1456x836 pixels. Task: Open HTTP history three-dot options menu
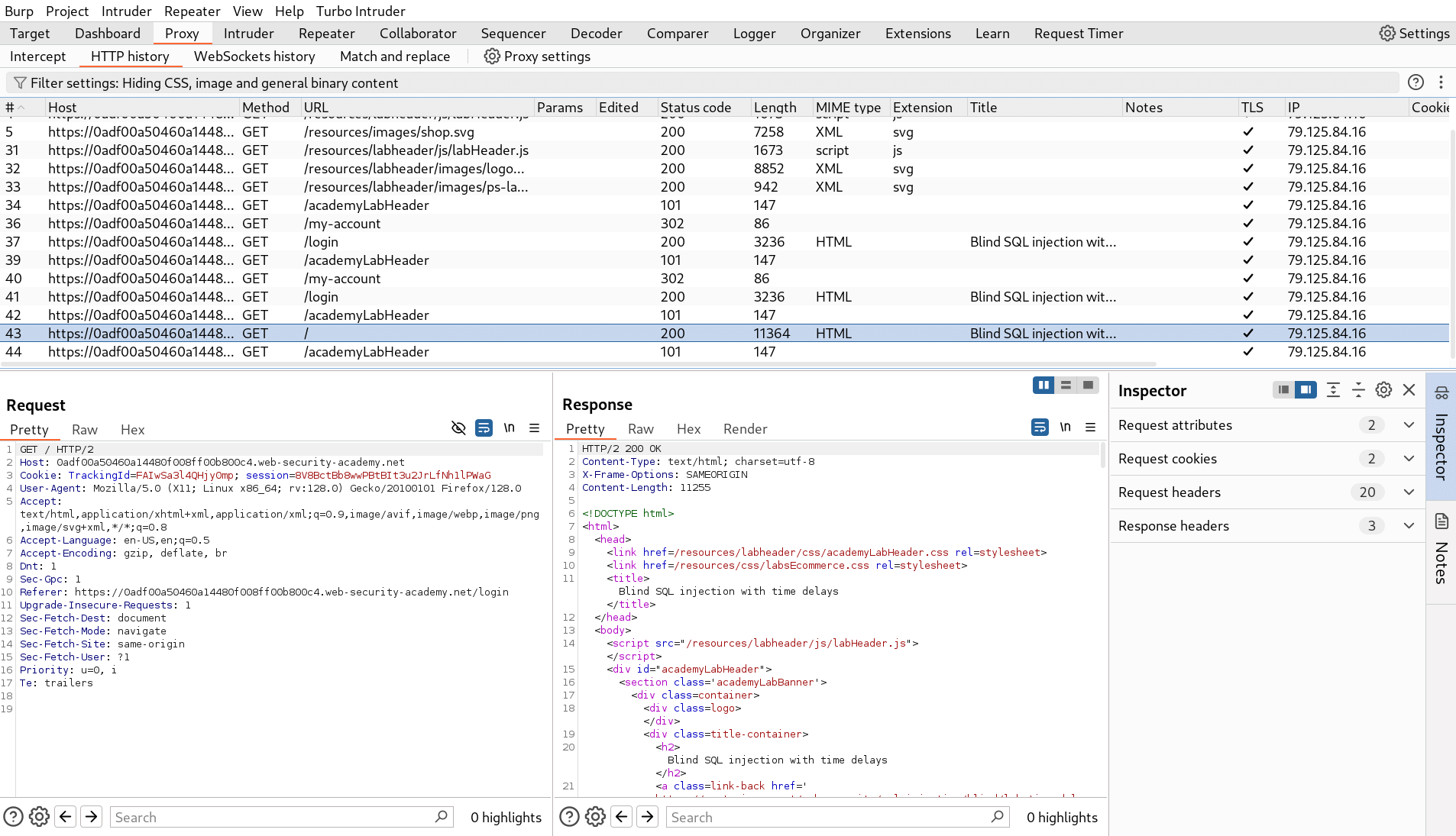click(x=1441, y=82)
